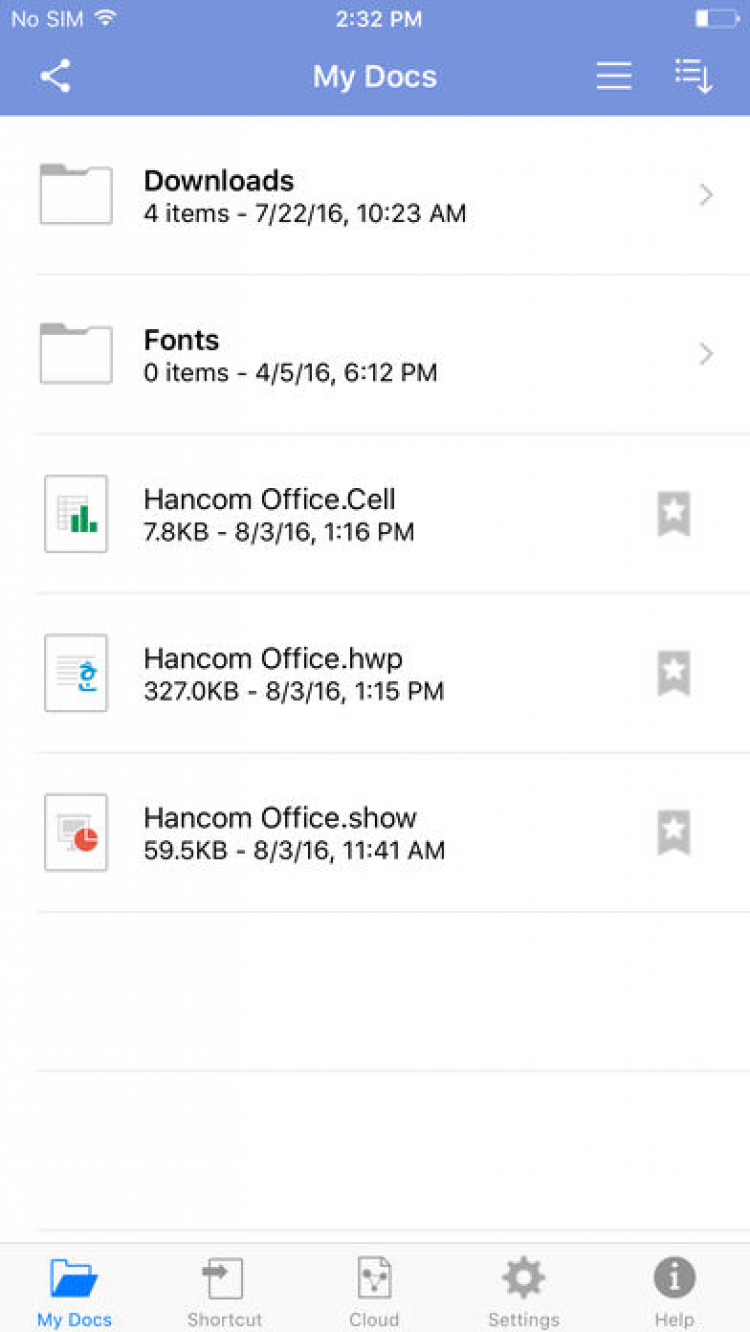750x1332 pixels.
Task: Open the Help tab
Action: pyautogui.click(x=674, y=1290)
